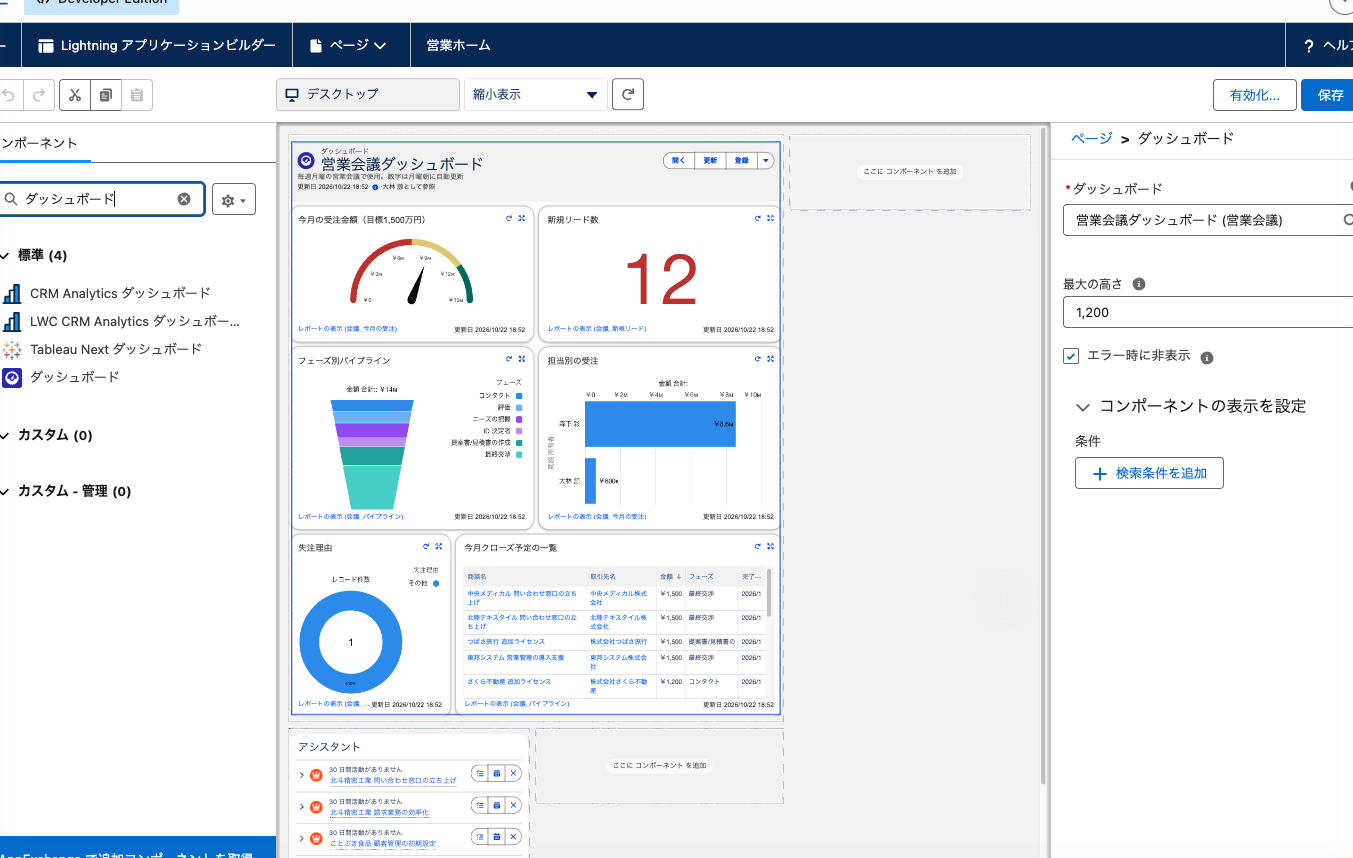Click 検索条件を追加 button

pyautogui.click(x=1149, y=473)
